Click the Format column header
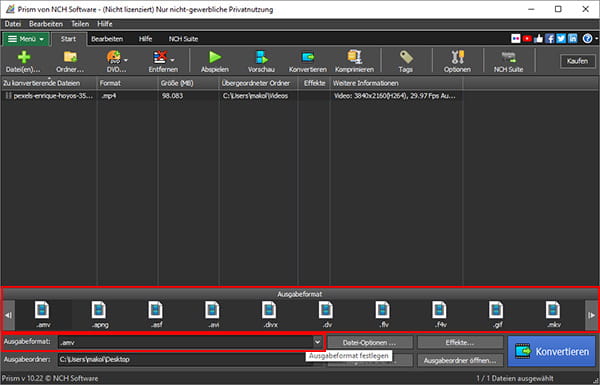 [127, 83]
